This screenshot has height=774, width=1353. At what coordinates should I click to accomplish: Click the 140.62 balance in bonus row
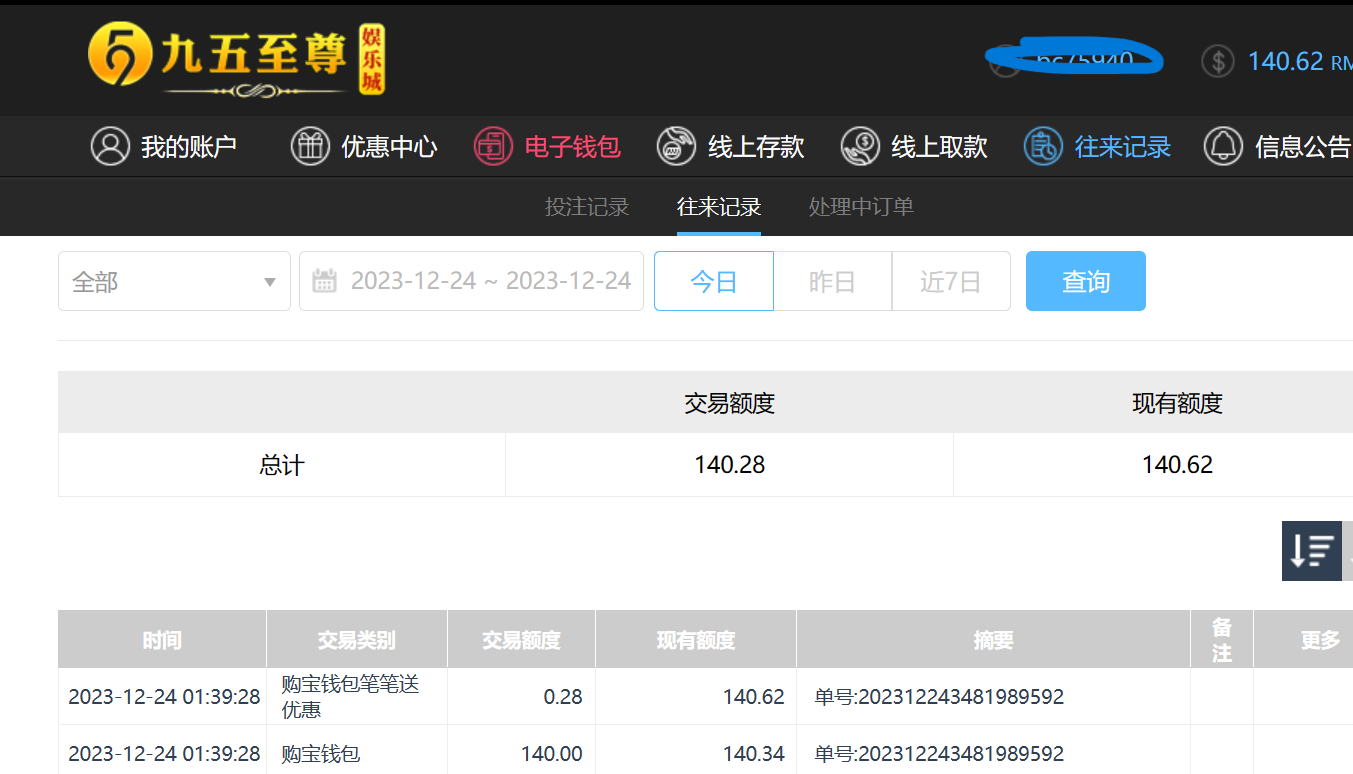[x=754, y=697]
